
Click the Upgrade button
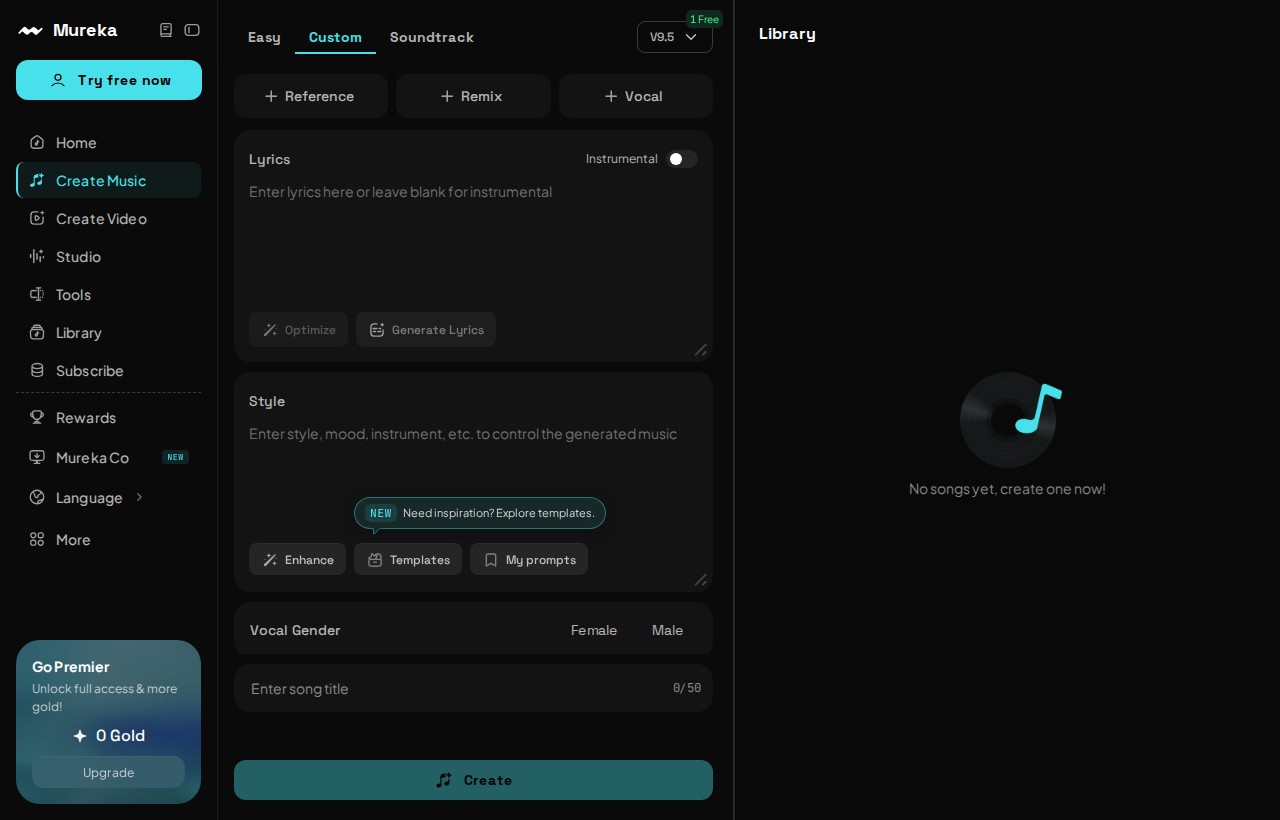[x=108, y=772]
